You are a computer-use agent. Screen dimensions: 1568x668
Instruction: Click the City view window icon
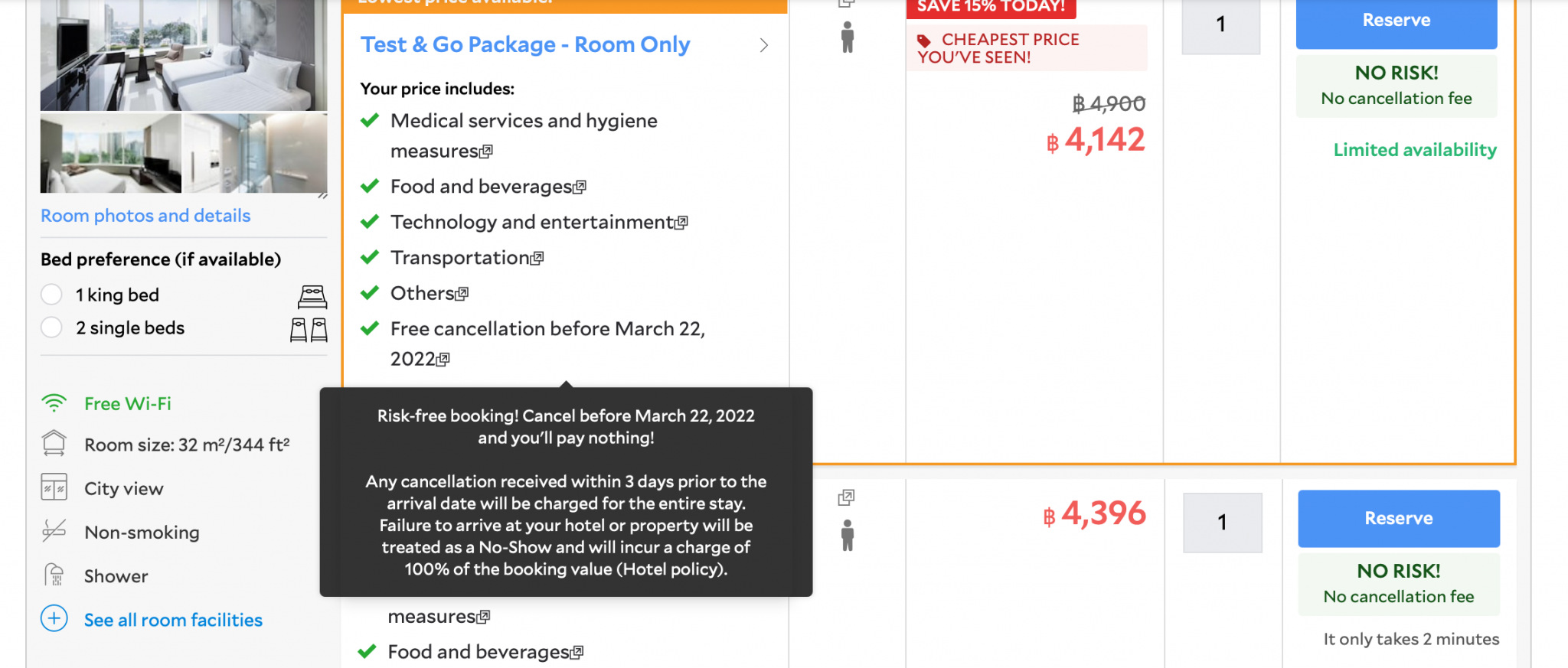[x=54, y=487]
